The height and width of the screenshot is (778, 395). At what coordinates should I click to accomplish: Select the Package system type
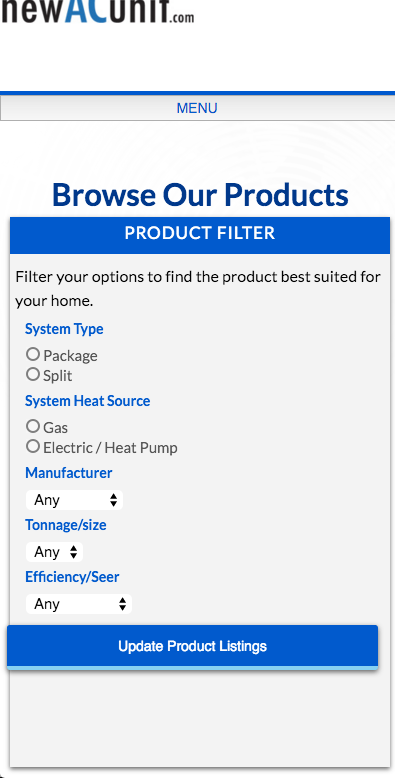coord(33,354)
